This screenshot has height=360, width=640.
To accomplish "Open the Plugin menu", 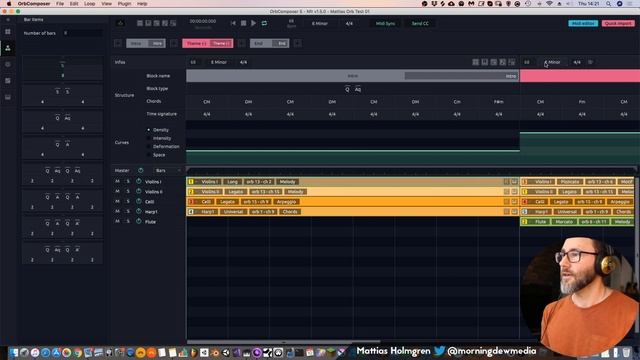I will (124, 4).
